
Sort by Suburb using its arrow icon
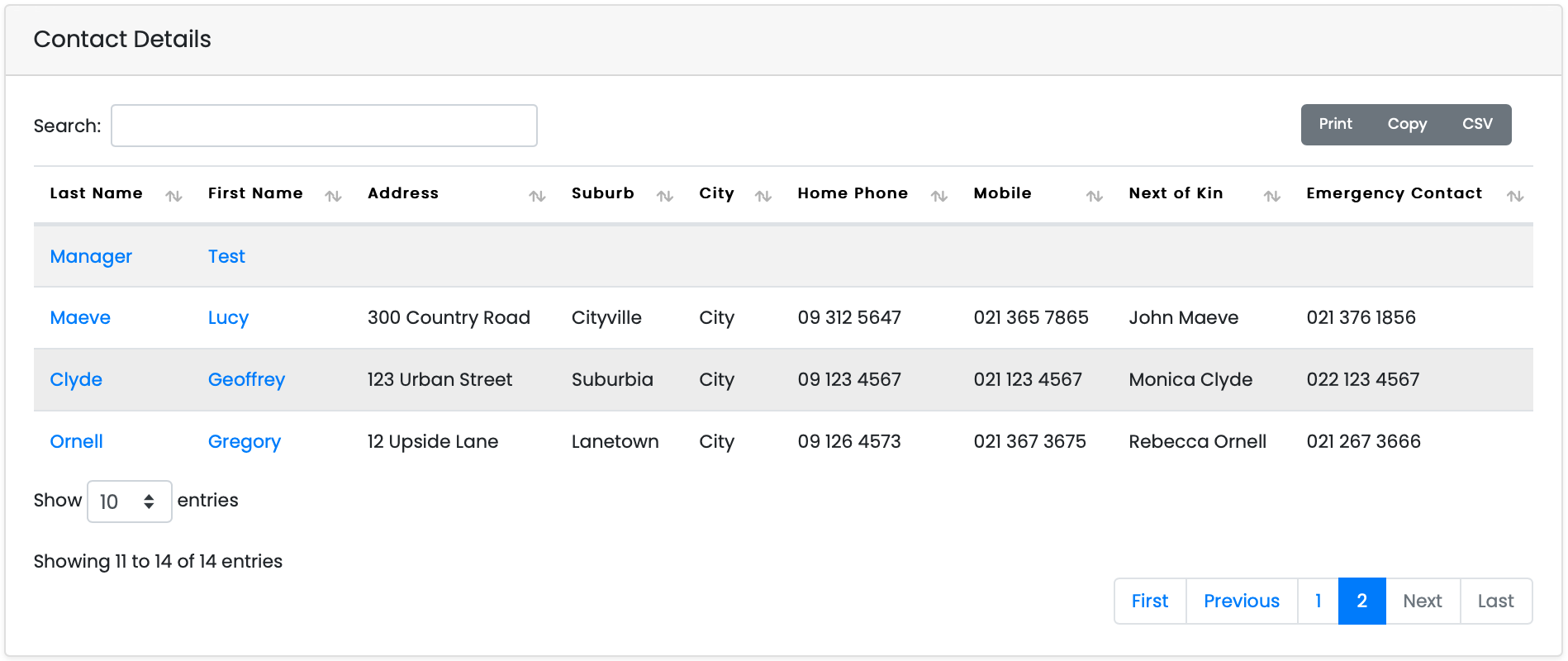(x=664, y=196)
